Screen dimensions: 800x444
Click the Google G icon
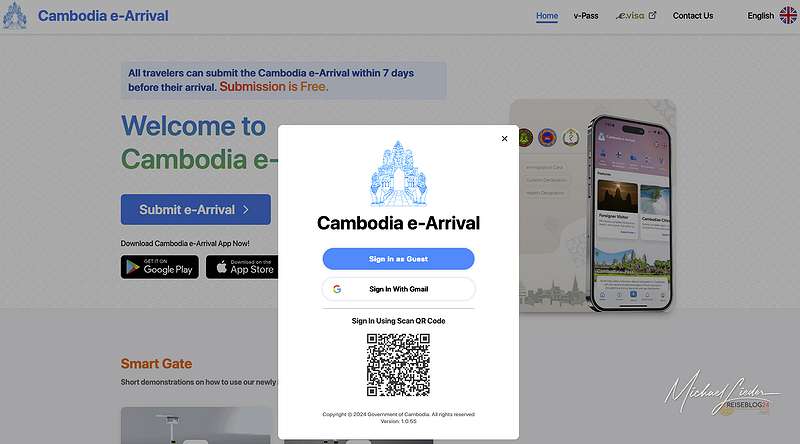tap(337, 289)
